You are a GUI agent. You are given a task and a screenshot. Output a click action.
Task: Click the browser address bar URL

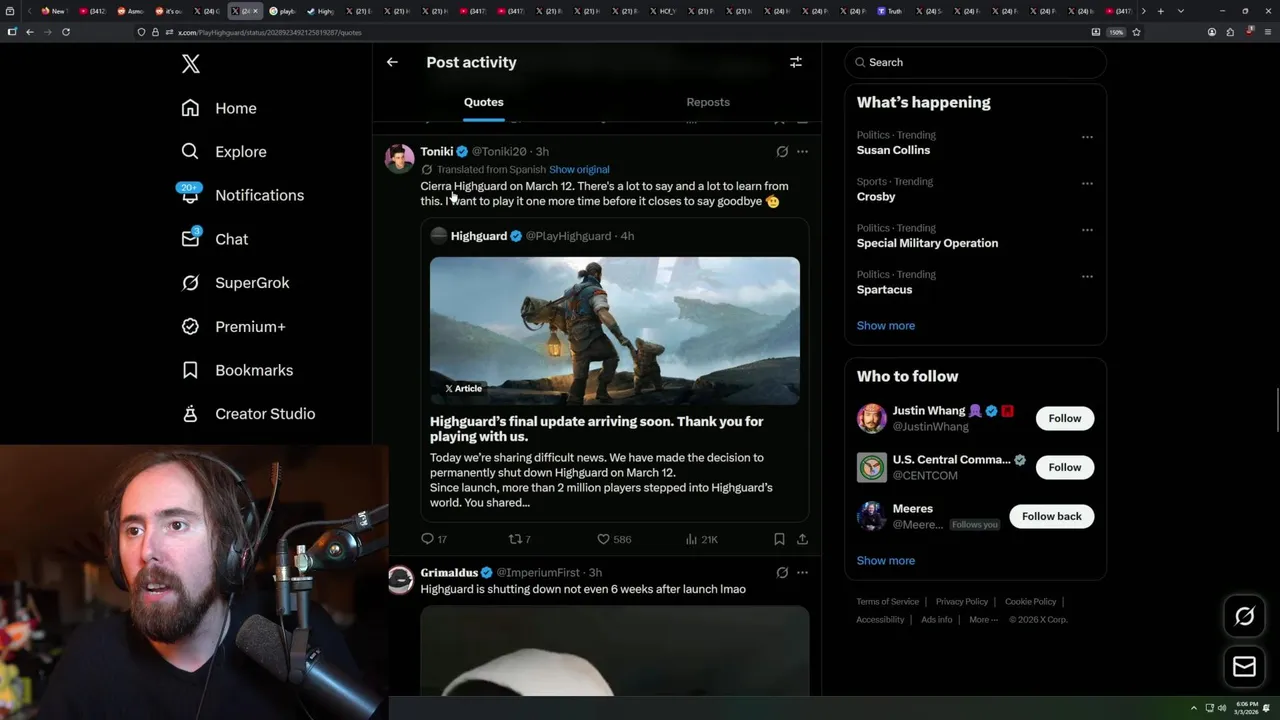pos(270,33)
